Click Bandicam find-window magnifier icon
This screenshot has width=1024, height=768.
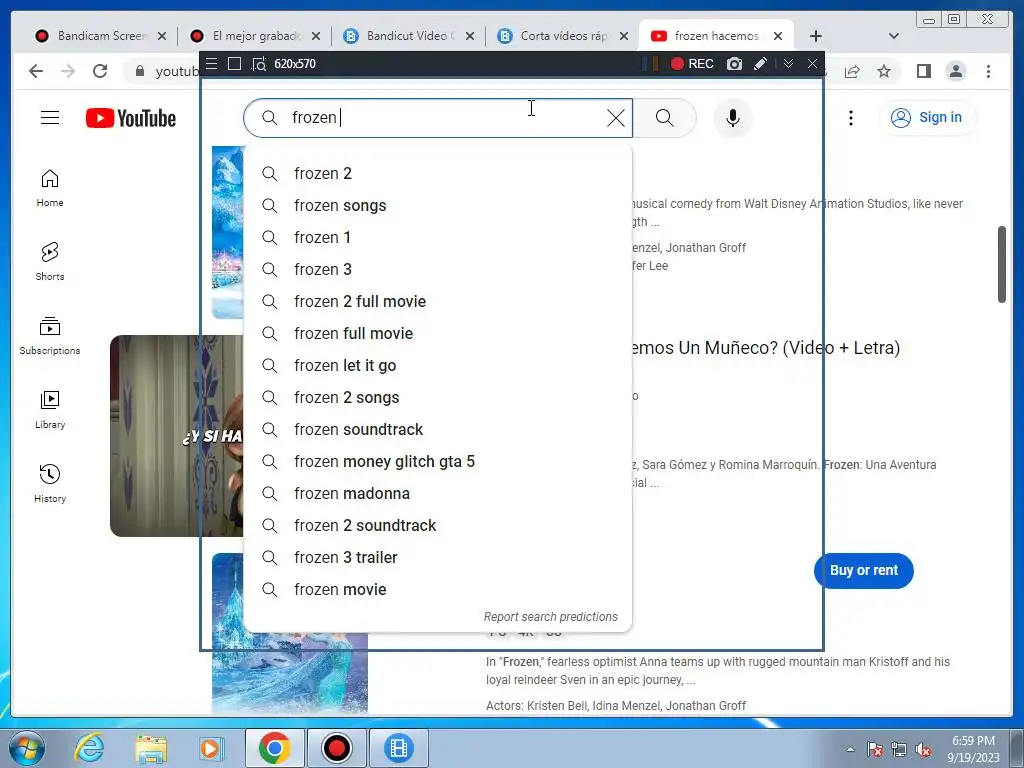pos(259,64)
